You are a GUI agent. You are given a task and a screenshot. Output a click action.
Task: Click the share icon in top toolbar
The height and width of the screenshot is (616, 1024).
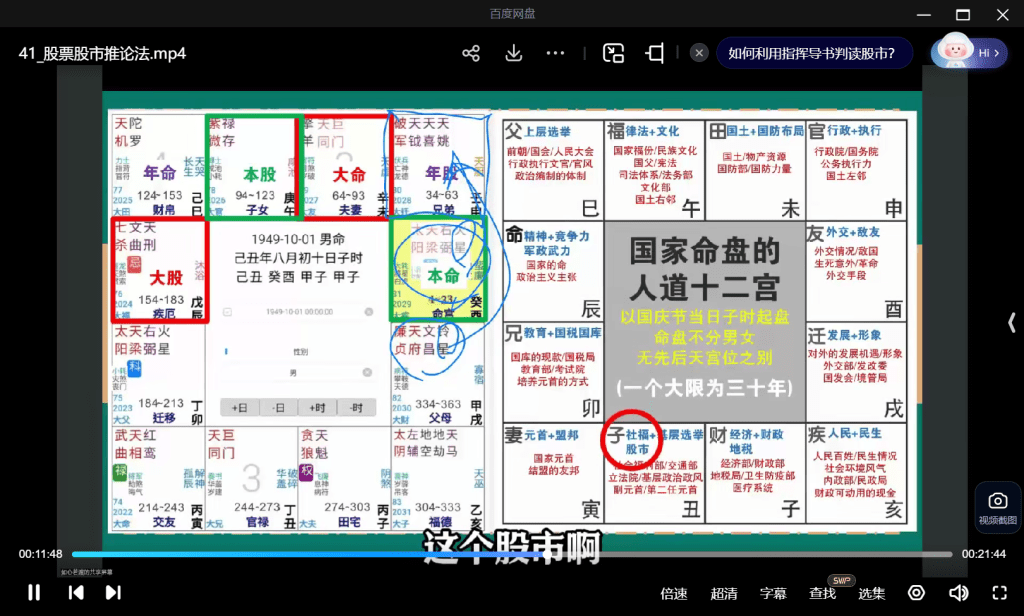click(x=472, y=53)
